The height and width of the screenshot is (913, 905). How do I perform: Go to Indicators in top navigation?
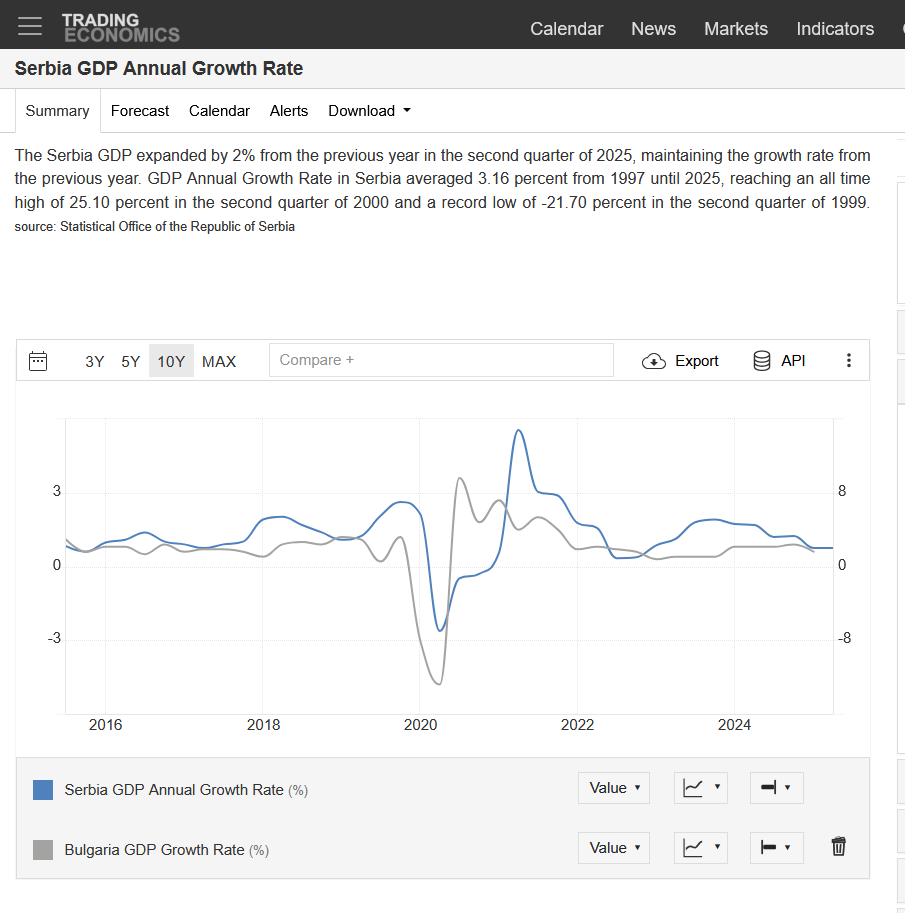(835, 29)
